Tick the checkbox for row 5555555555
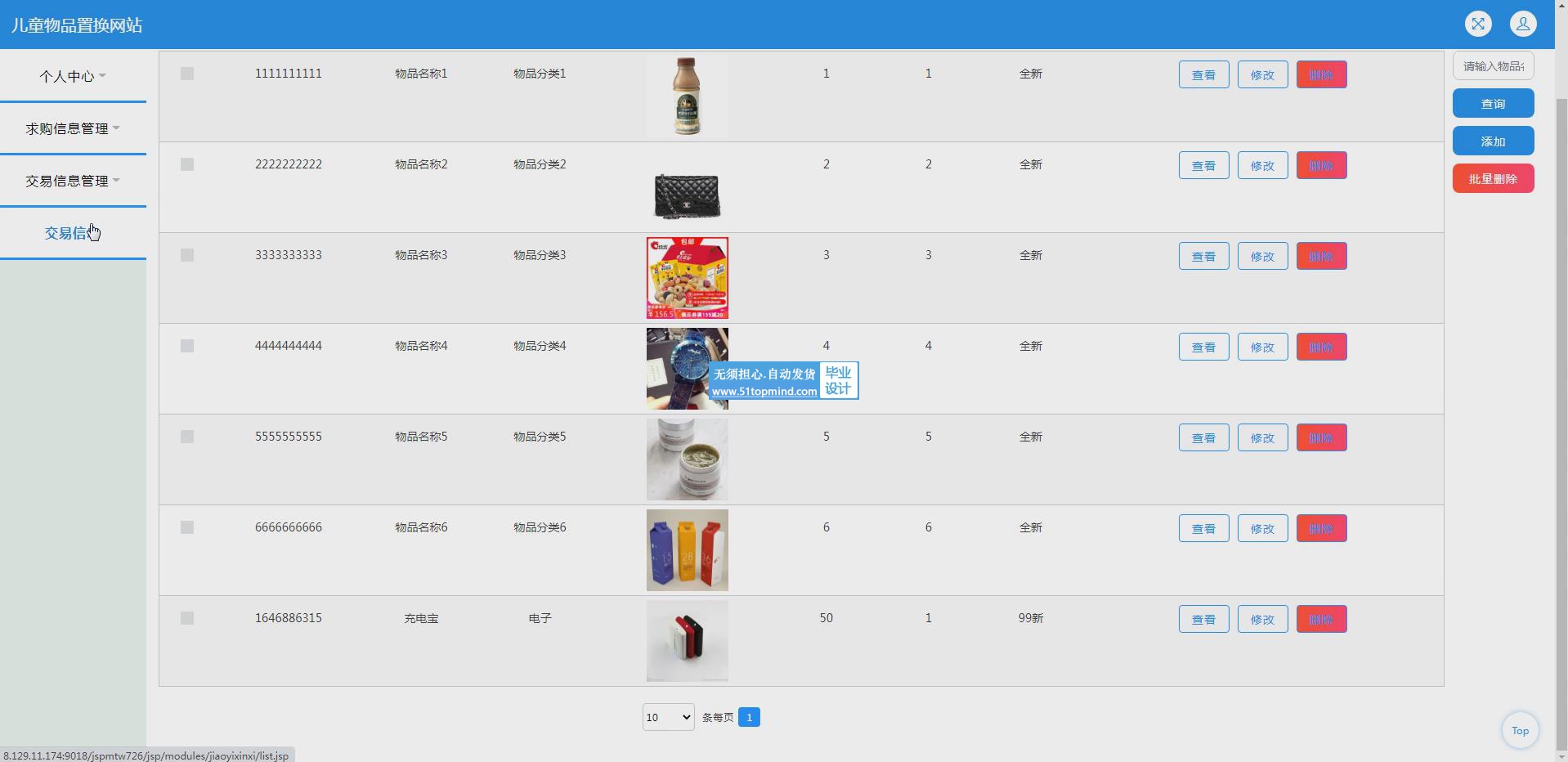 187,437
